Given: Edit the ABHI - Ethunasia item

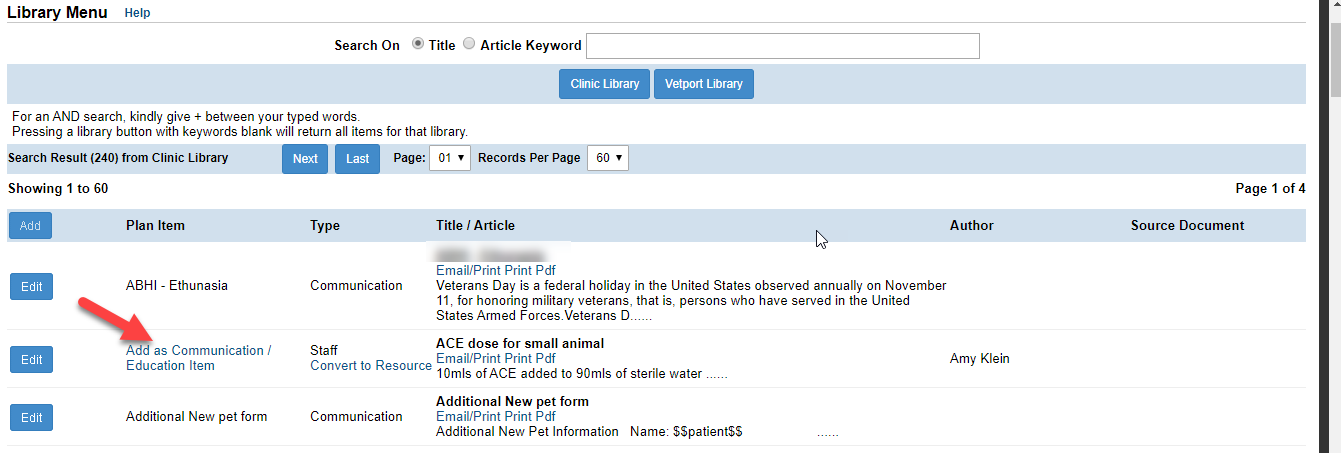Looking at the screenshot, I should pos(31,287).
